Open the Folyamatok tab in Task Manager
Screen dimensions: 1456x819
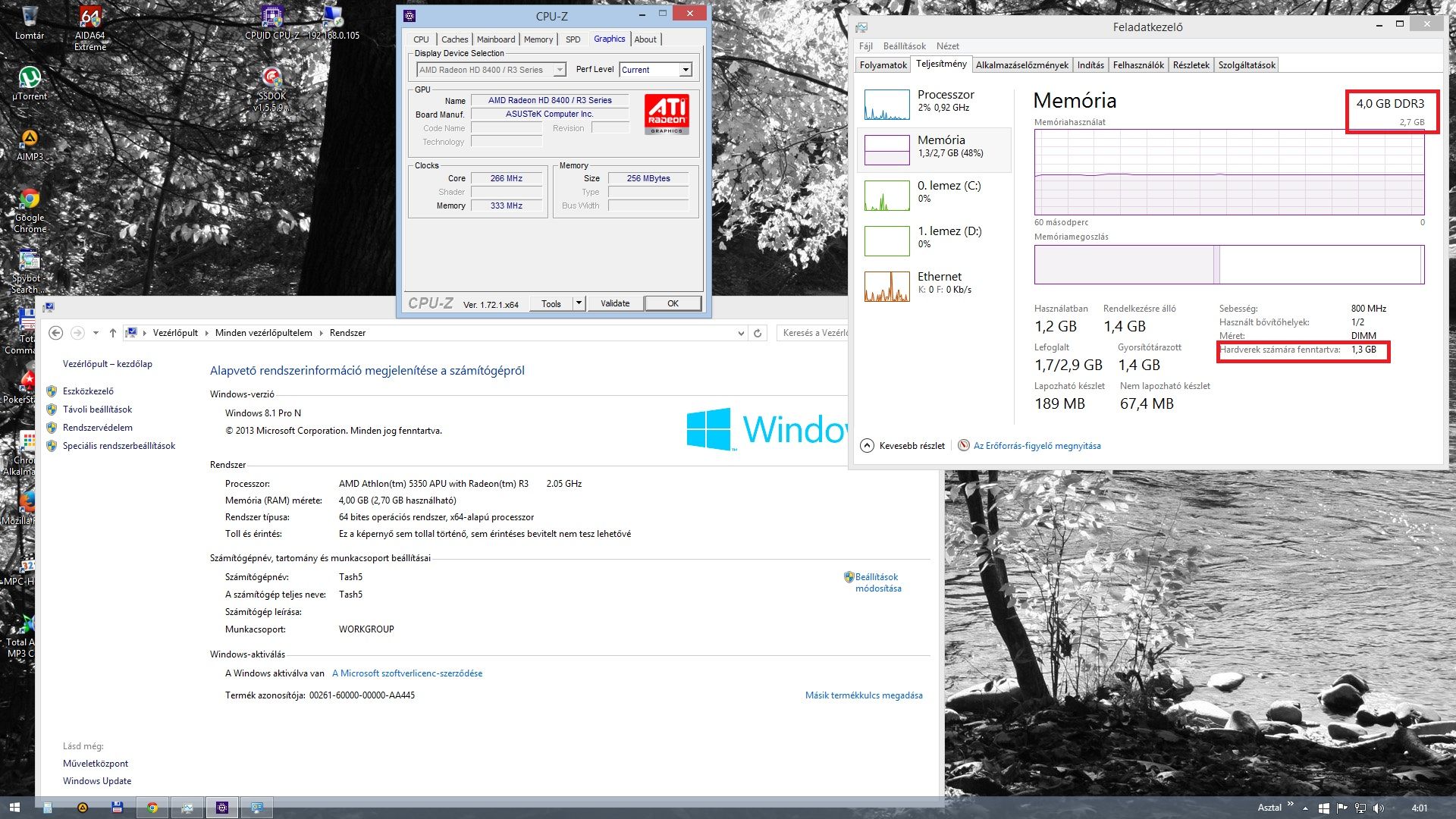883,65
